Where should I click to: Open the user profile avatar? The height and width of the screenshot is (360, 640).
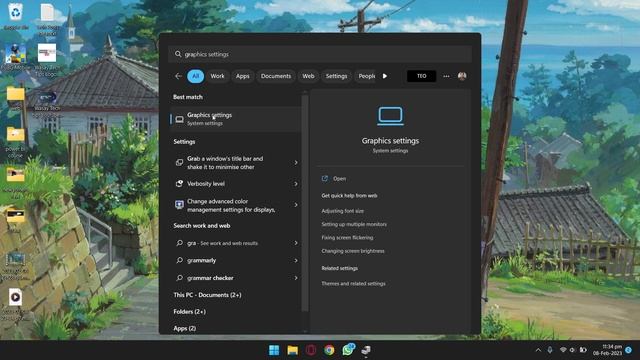[462, 76]
